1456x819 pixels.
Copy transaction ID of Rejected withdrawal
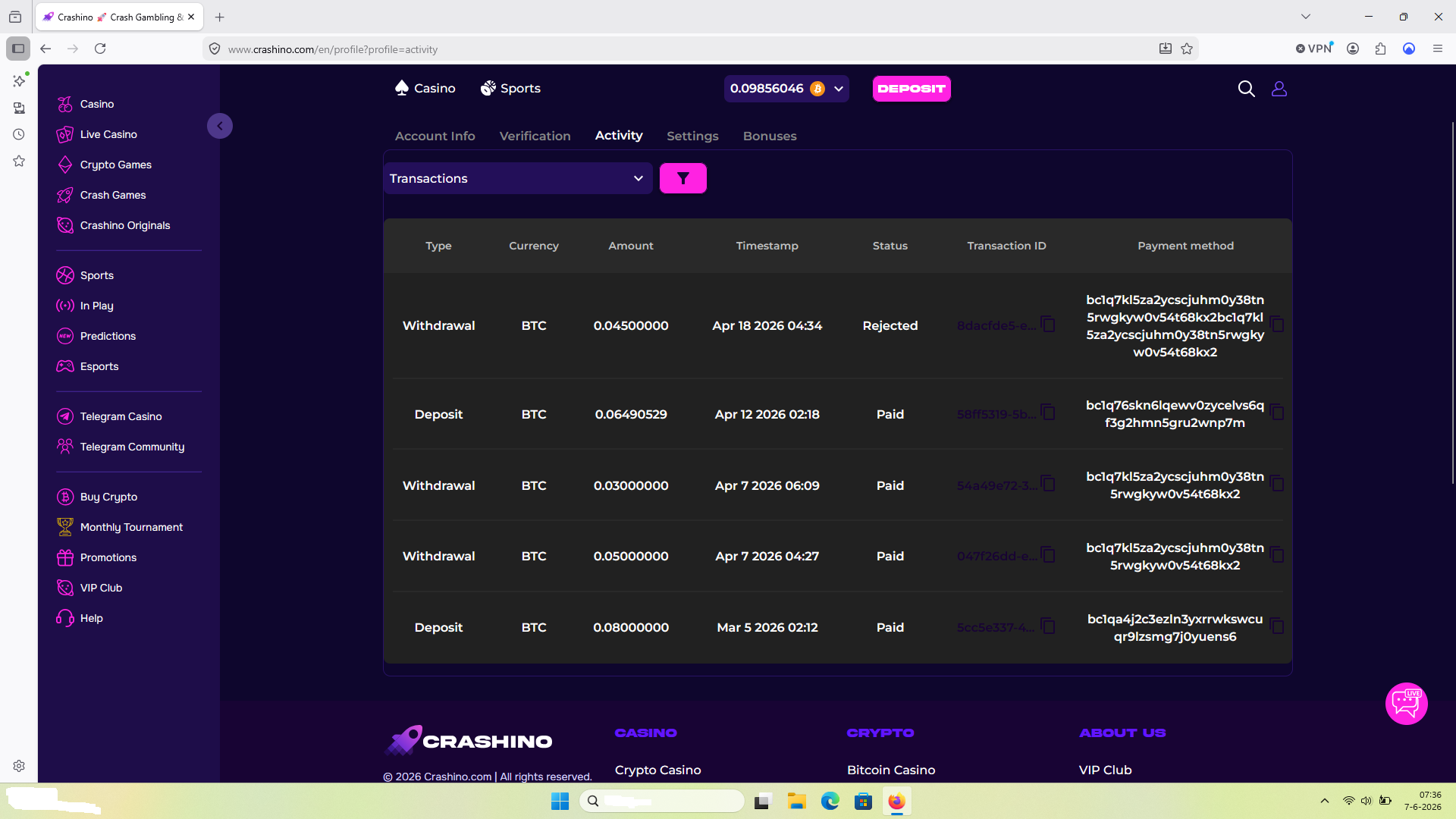1048,325
